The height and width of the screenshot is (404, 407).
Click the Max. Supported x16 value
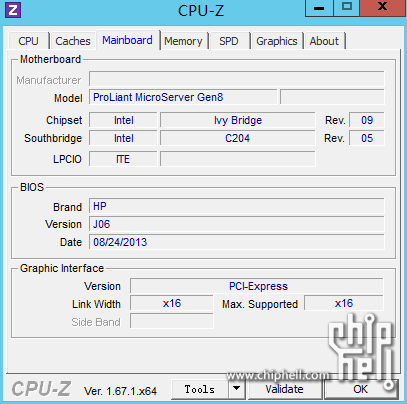(x=344, y=303)
